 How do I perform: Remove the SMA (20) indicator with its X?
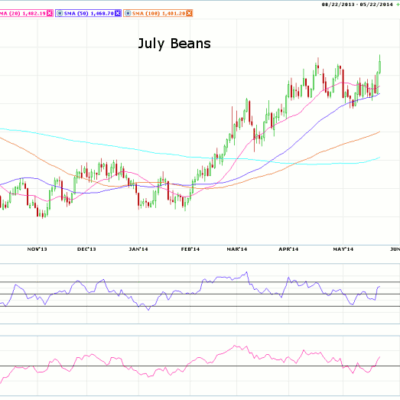point(50,13)
